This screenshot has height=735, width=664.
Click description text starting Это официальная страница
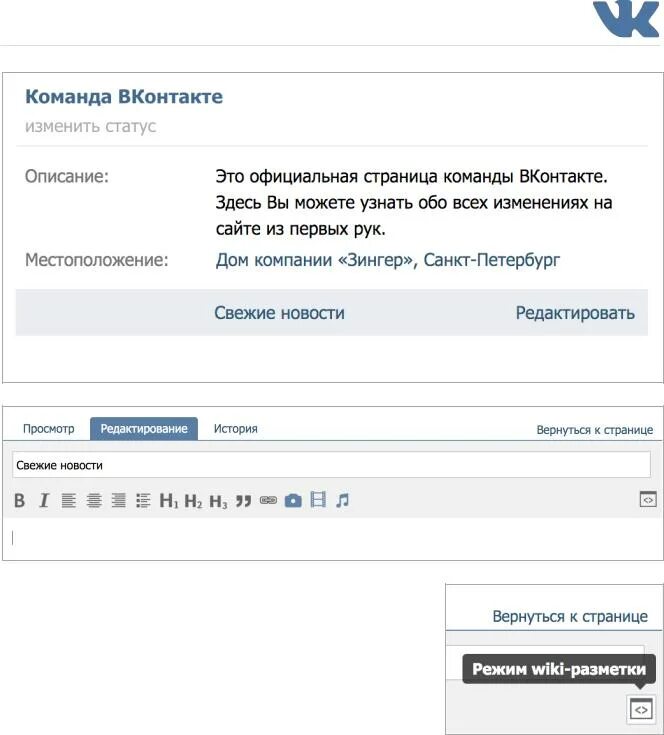[414, 202]
